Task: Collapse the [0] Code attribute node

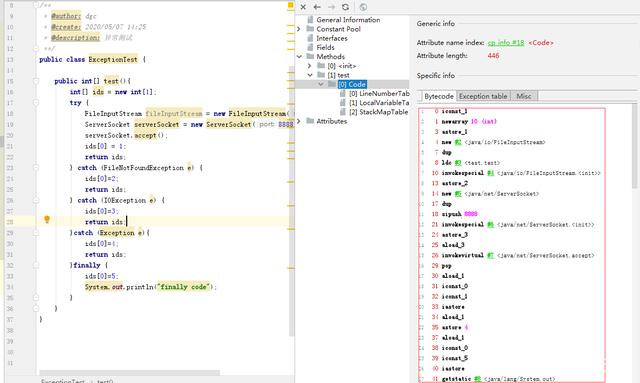Action: pos(321,84)
